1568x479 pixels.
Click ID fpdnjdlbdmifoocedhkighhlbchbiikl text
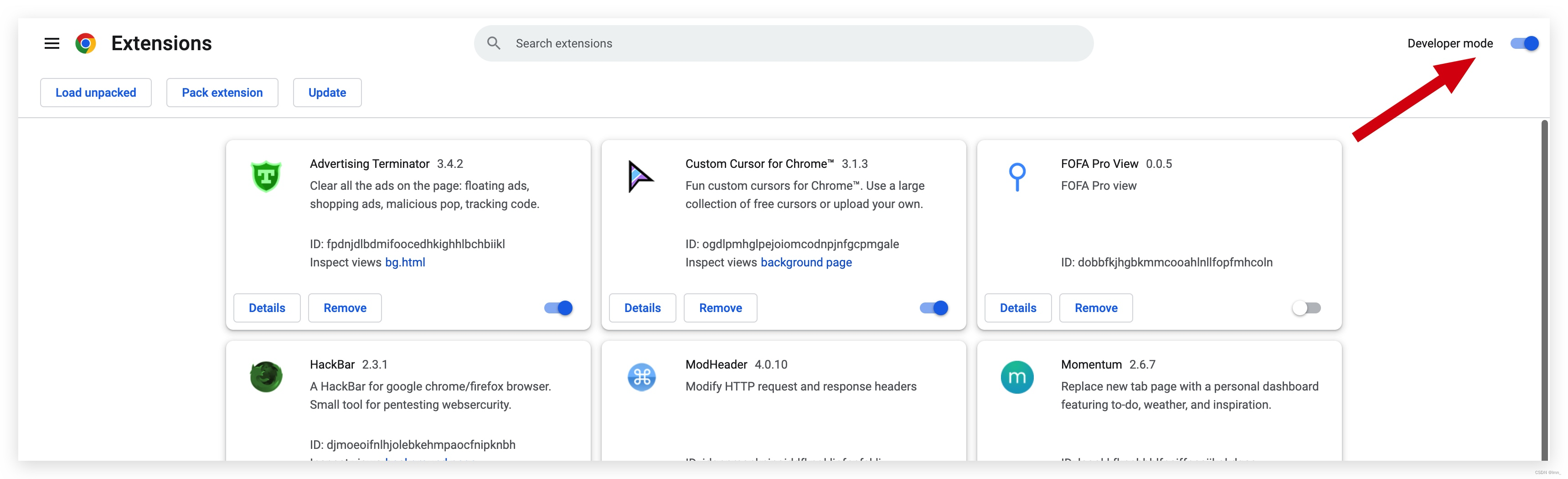pyautogui.click(x=407, y=245)
